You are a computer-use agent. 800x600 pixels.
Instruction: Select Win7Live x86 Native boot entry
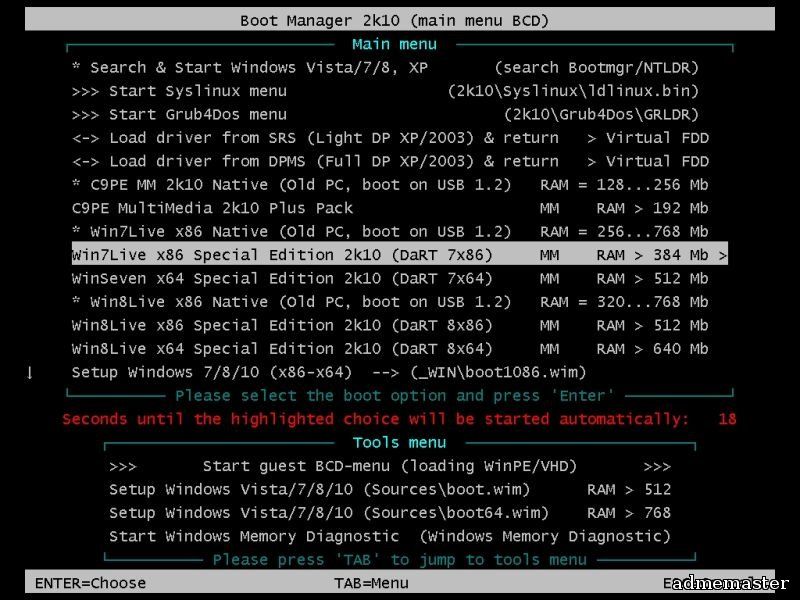pyautogui.click(x=390, y=232)
